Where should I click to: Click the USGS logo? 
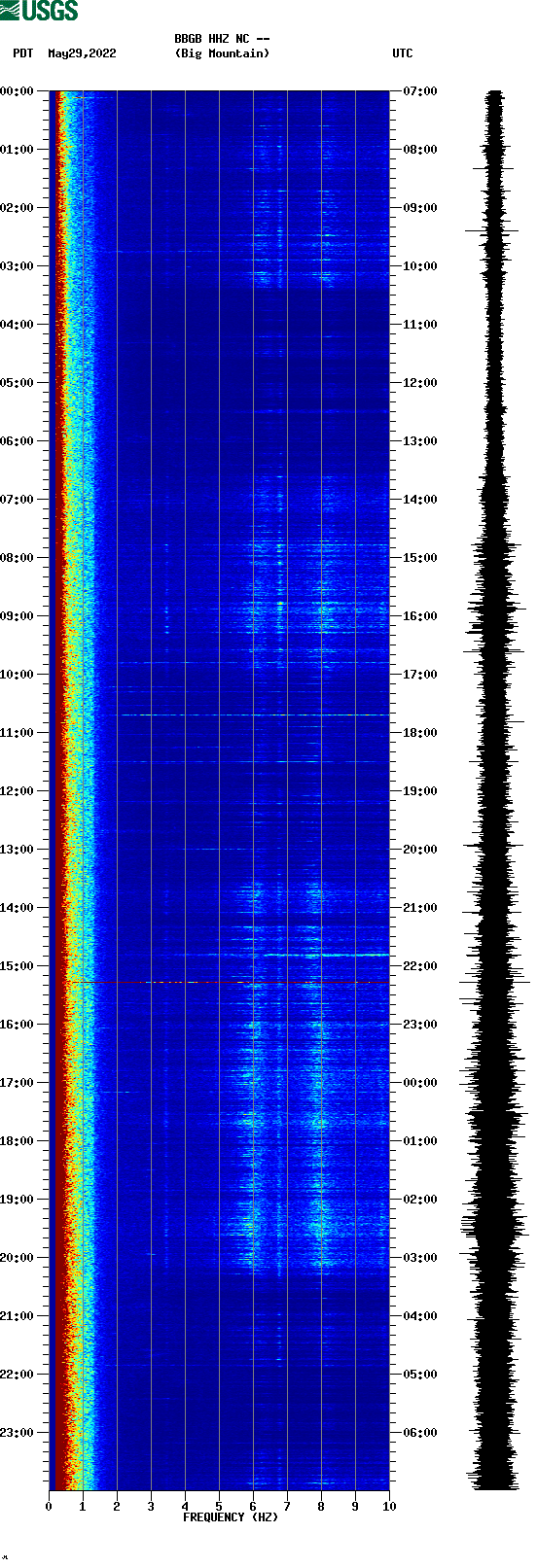coord(39,11)
